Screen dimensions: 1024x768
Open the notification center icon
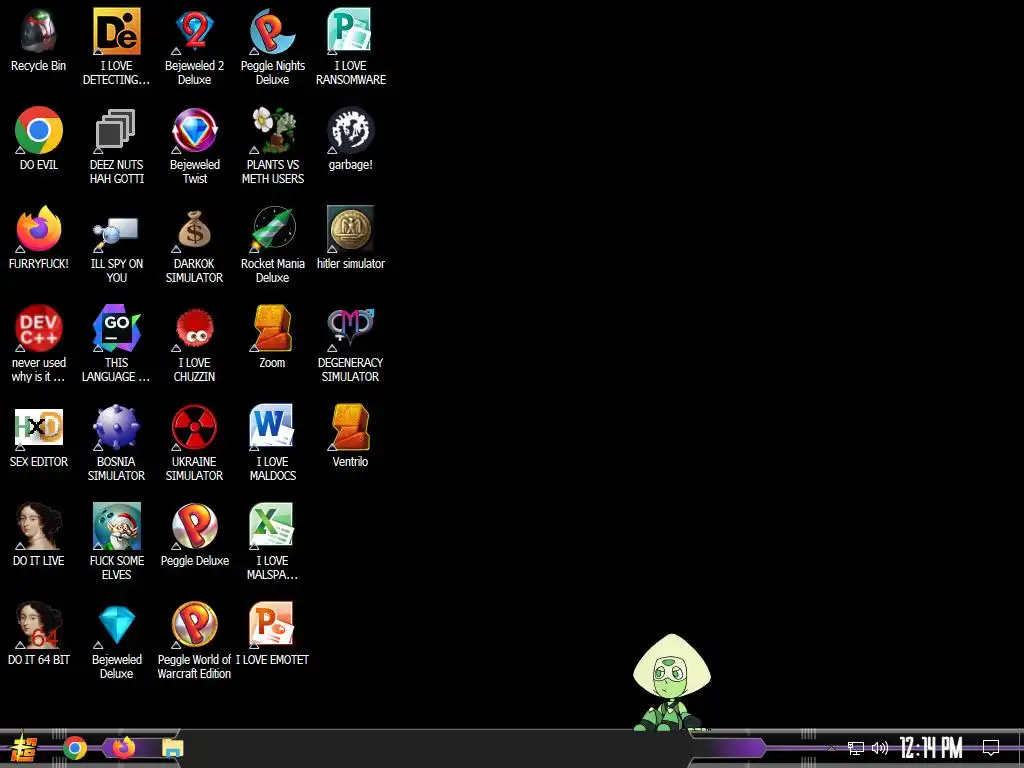point(991,748)
